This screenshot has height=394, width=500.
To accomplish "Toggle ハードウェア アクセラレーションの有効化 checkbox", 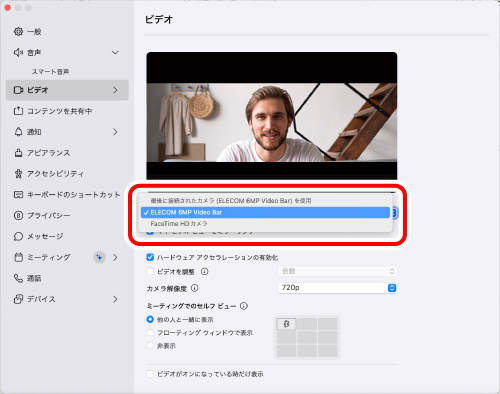I will [150, 257].
